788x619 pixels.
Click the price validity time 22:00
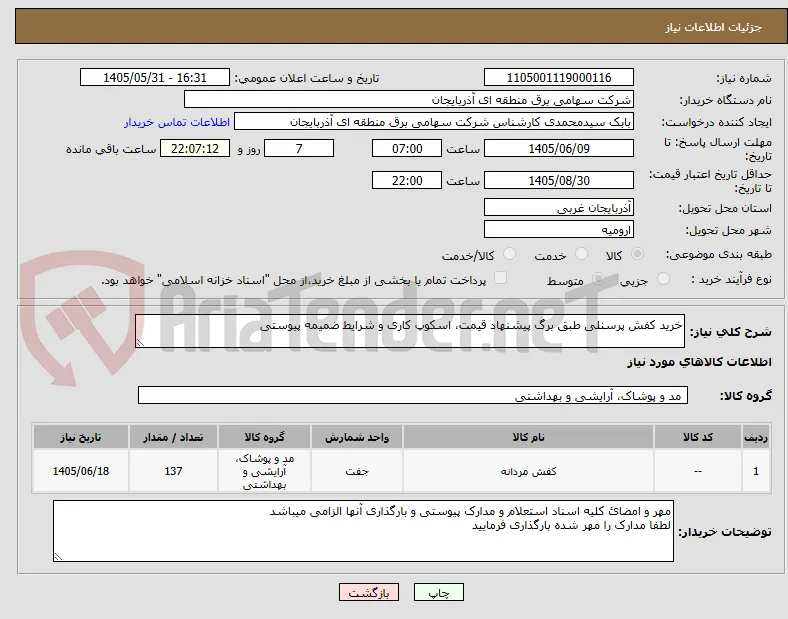407,180
